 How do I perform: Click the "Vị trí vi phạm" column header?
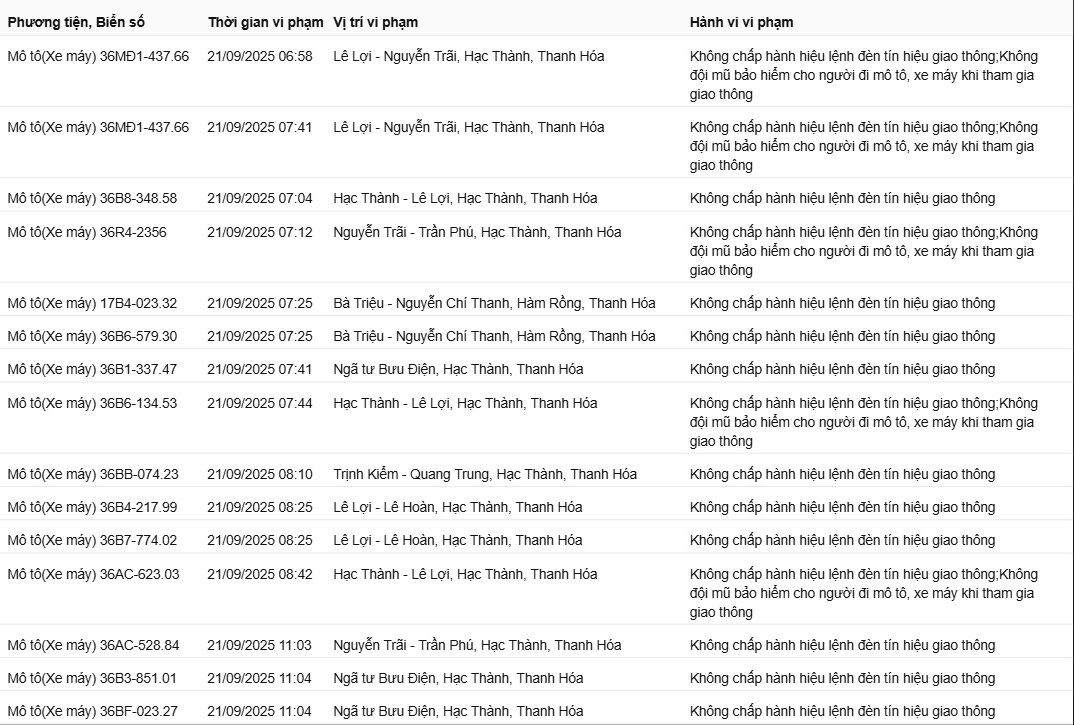[x=376, y=22]
